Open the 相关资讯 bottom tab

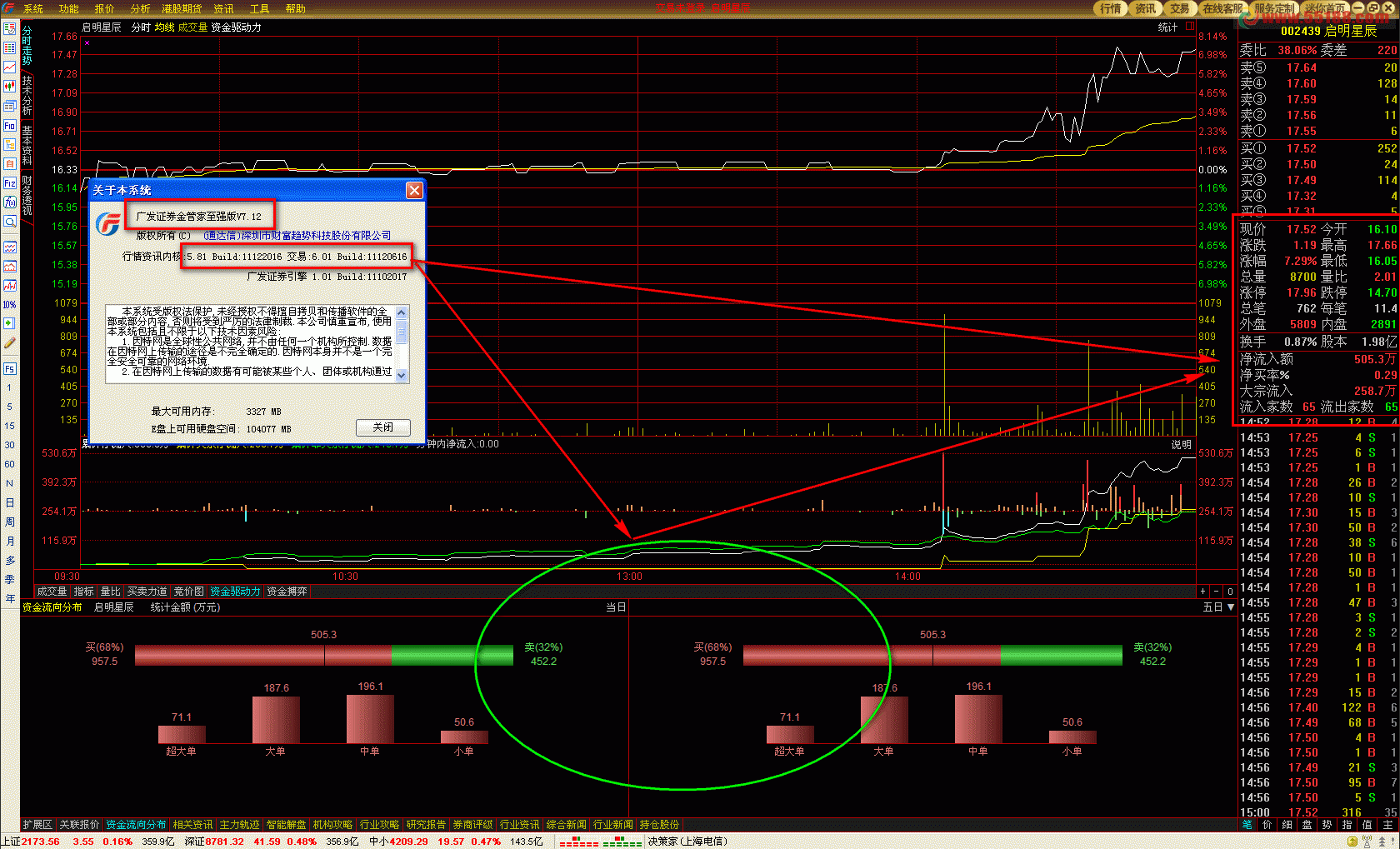(192, 825)
